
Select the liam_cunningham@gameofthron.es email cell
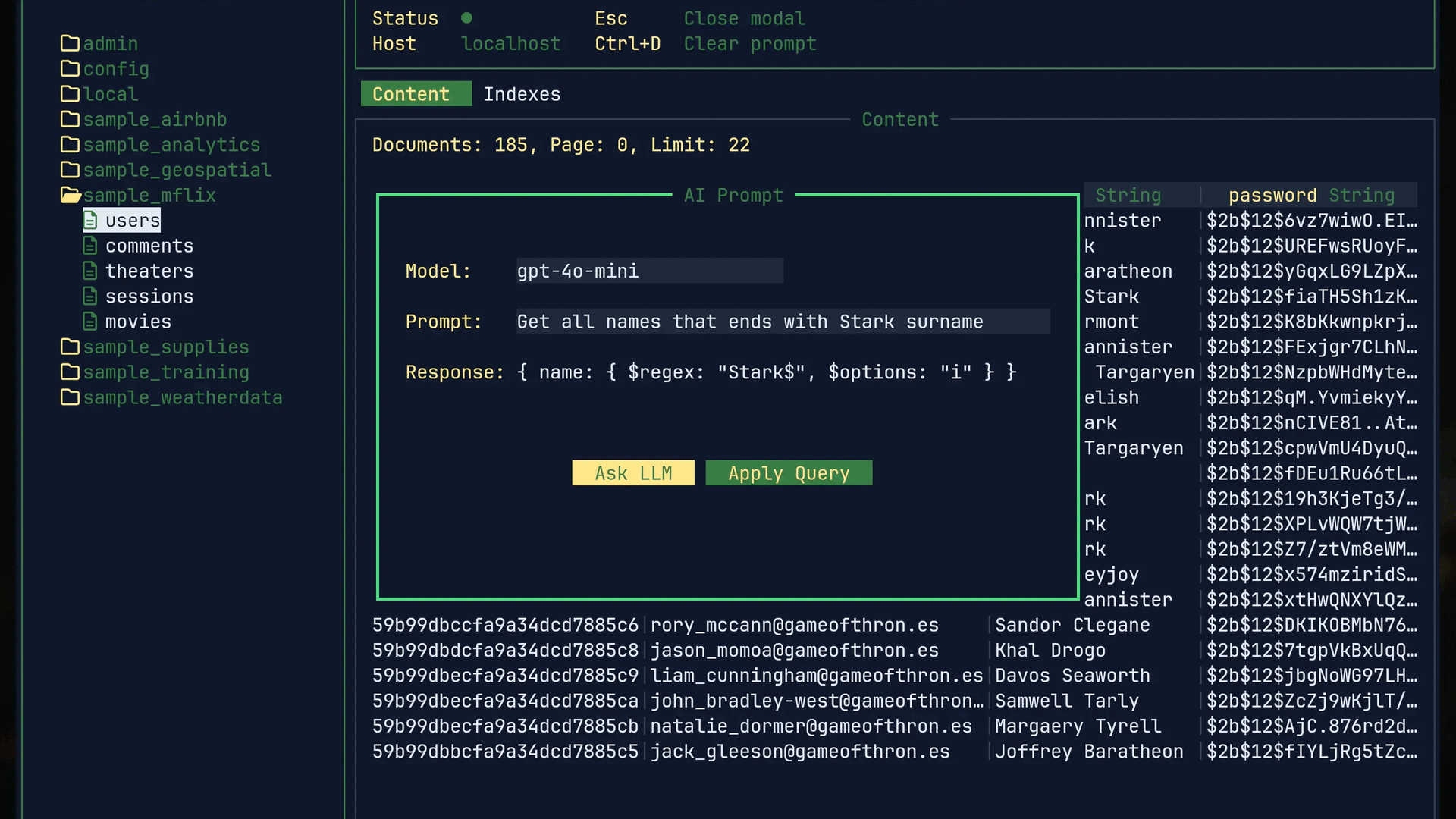pyautogui.click(x=817, y=675)
